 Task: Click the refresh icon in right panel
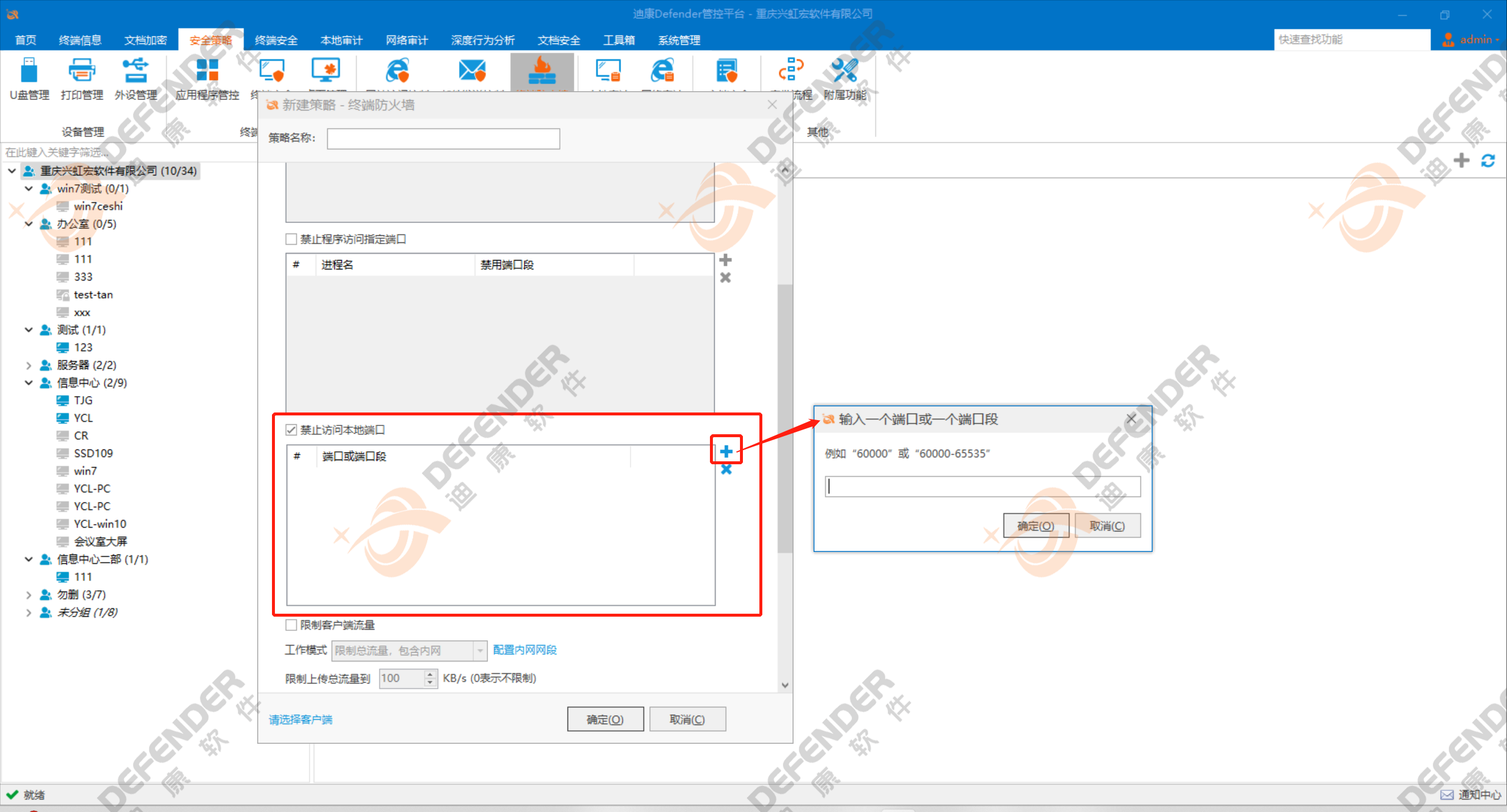pos(1488,160)
